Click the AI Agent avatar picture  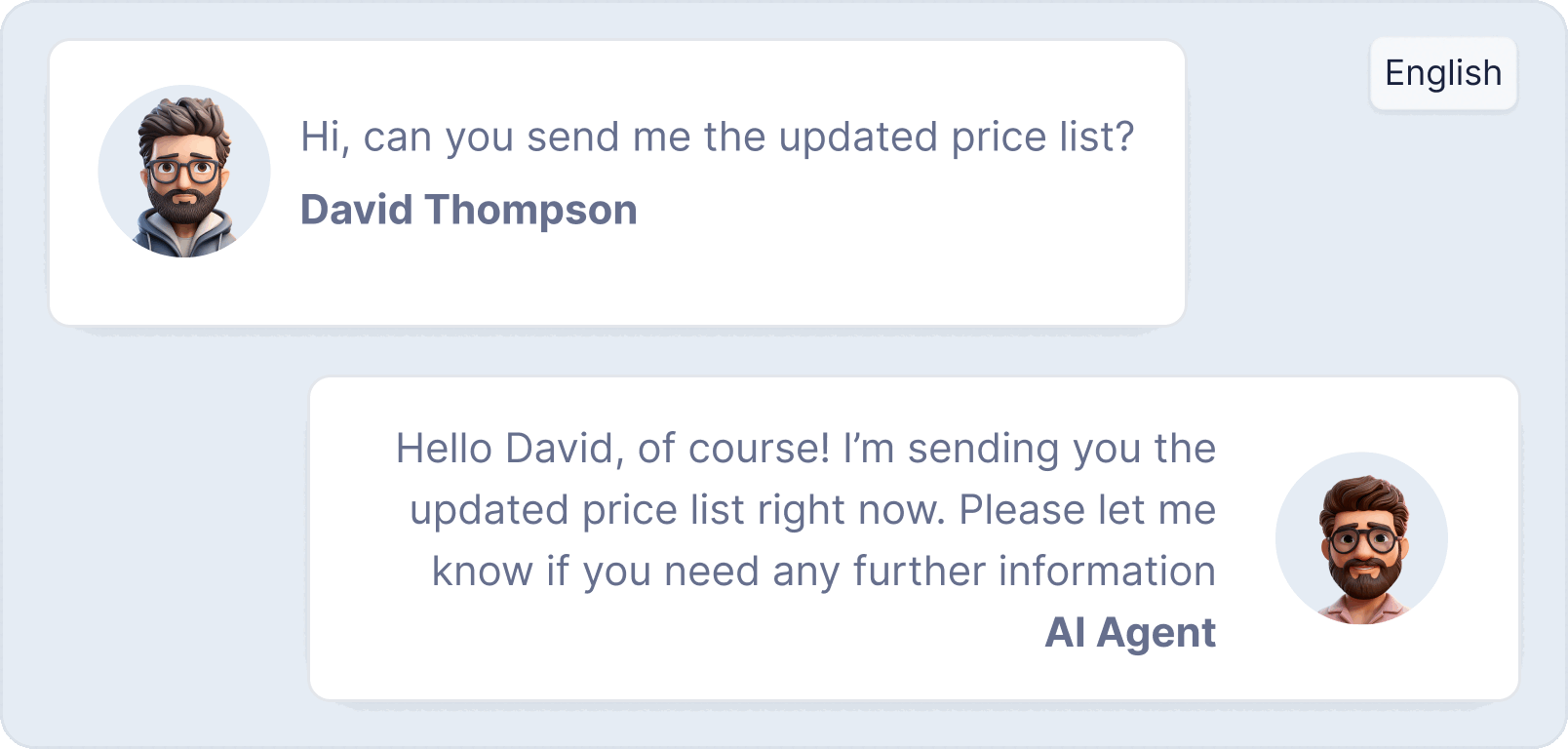(x=1361, y=538)
